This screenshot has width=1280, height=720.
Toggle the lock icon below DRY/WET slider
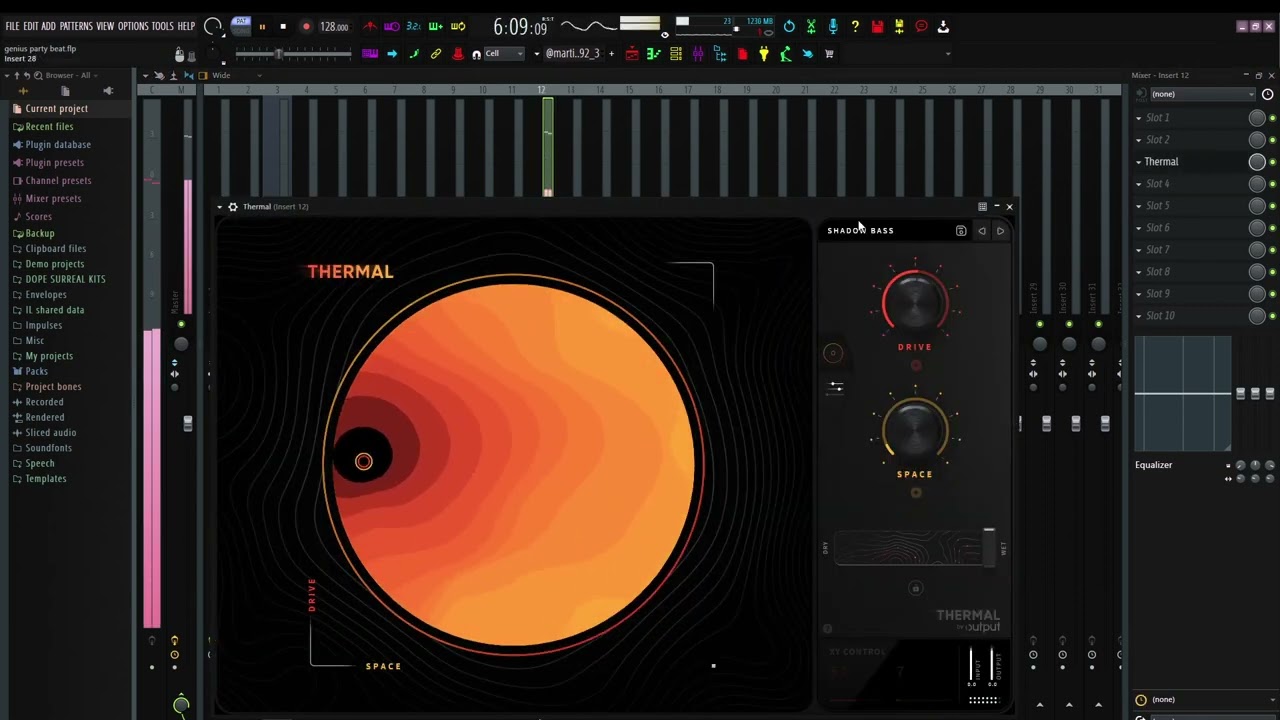click(915, 588)
